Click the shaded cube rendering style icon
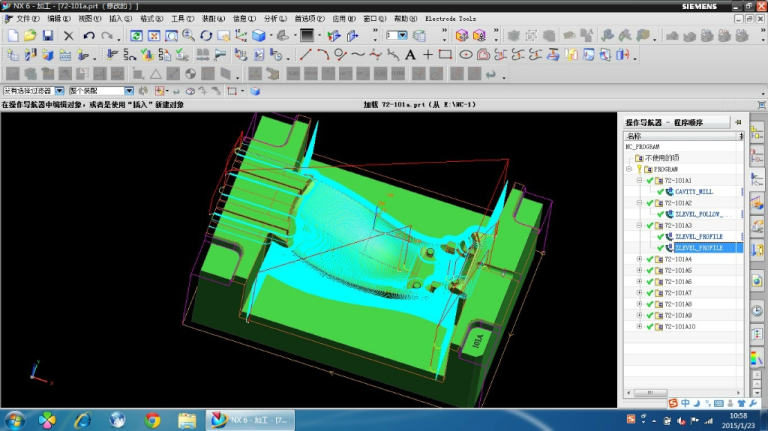768x431 pixels. [x=259, y=36]
